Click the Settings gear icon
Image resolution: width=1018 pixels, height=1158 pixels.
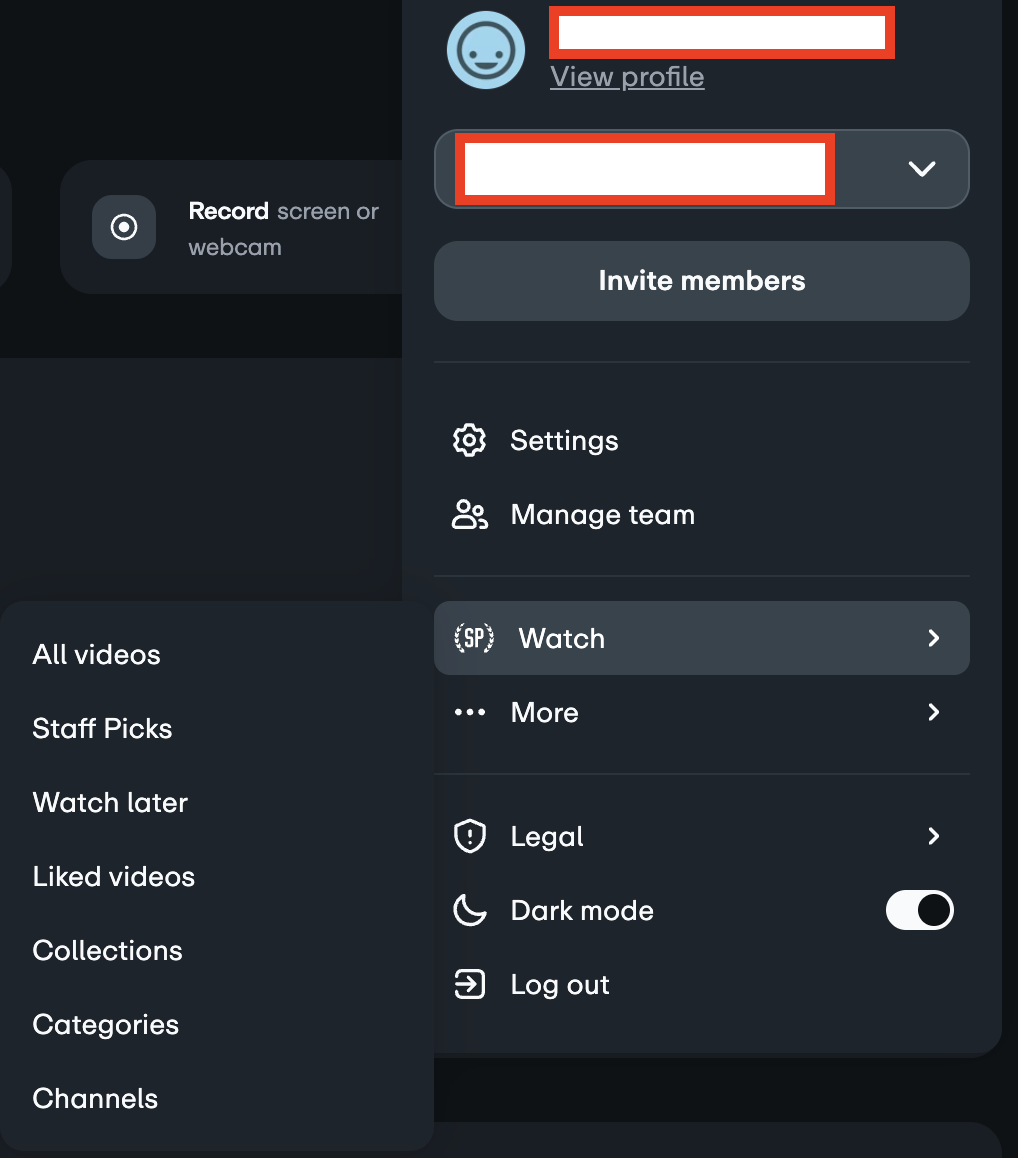[469, 441]
